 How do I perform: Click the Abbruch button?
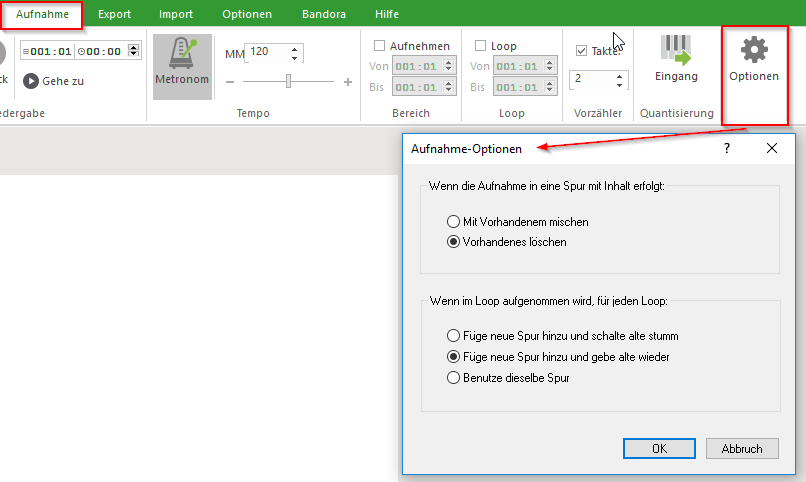point(742,449)
